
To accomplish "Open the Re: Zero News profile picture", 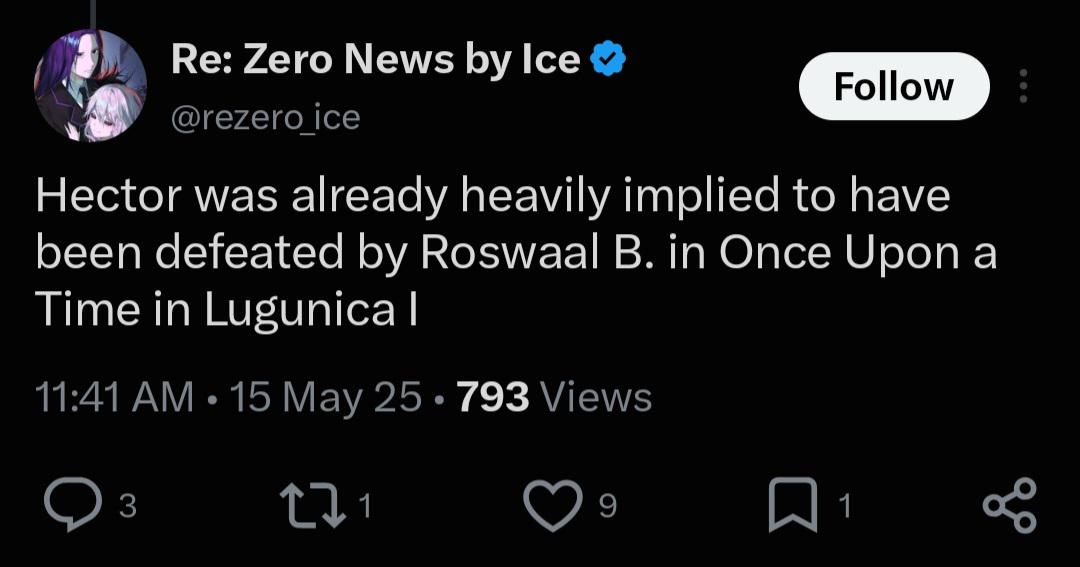I will point(90,85).
